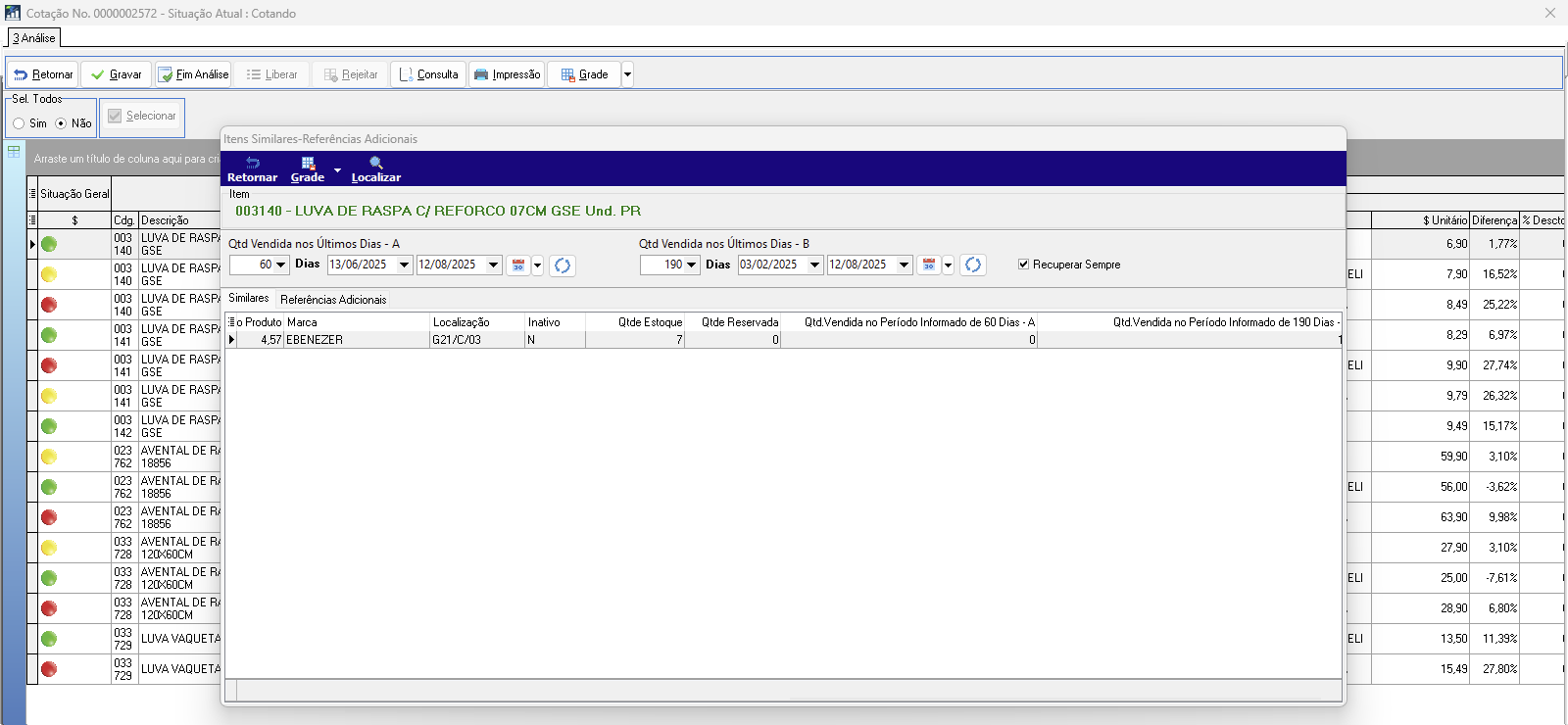The image size is (1568, 725).
Task: Open the calendar icon for period B
Action: 929,265
